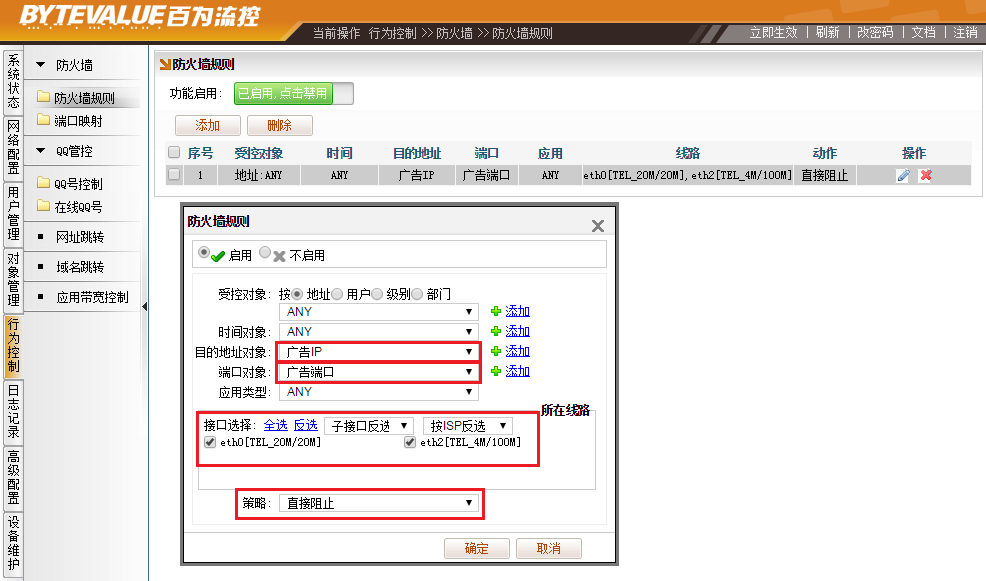Open the 策略 dropdown showing 直接阻止
986x581 pixels.
(377, 503)
